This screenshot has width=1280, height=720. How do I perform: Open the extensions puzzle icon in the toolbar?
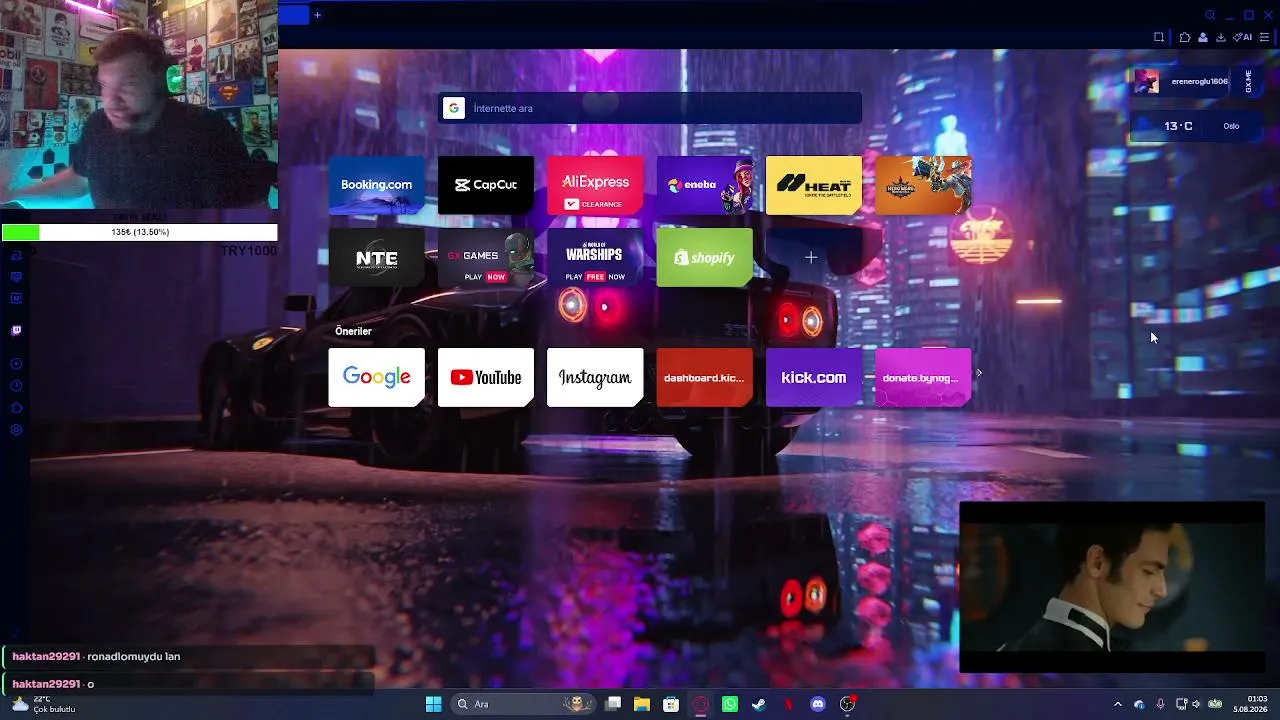pyautogui.click(x=1185, y=37)
